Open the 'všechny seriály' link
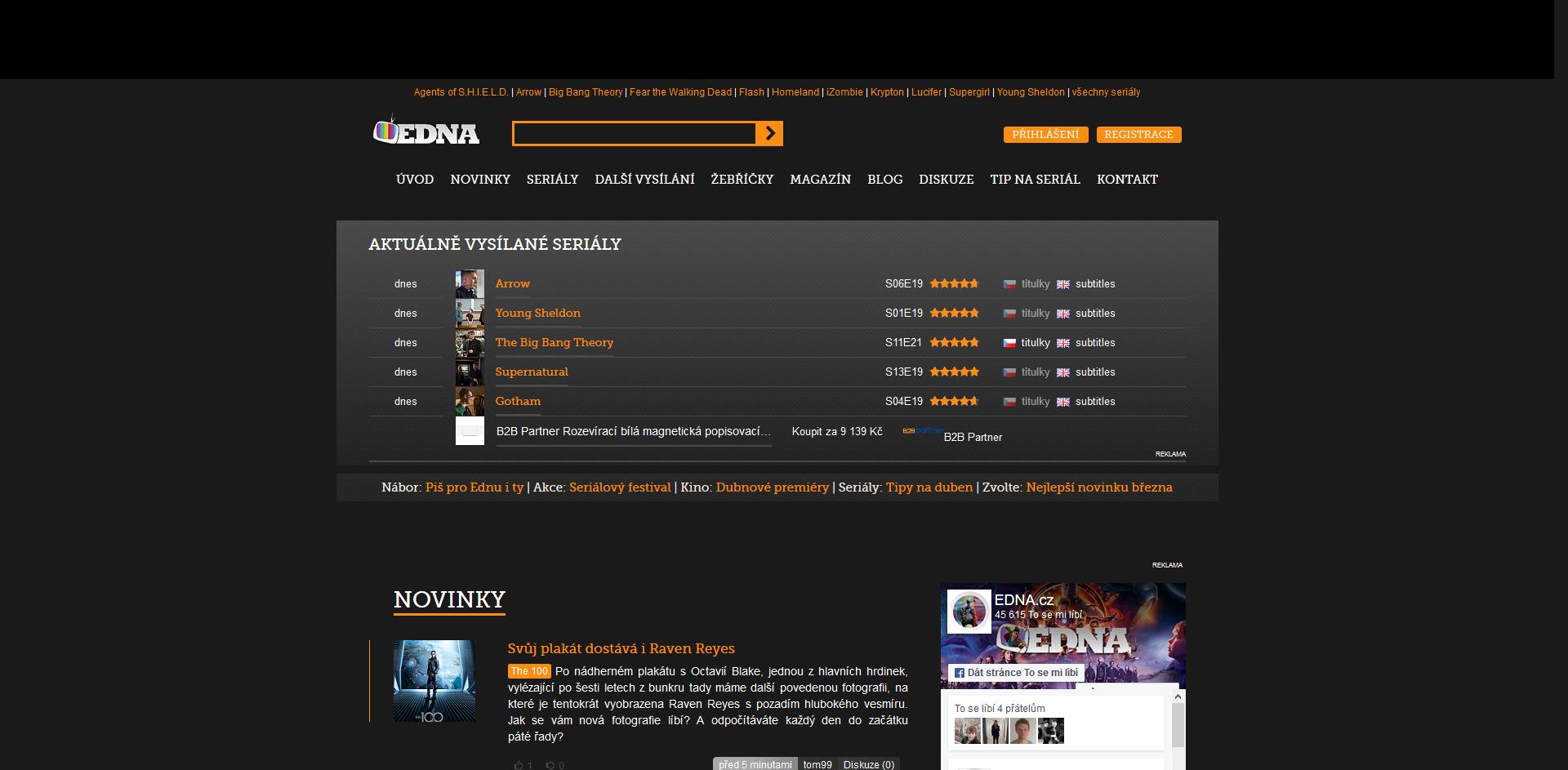The image size is (1568, 770). [x=1106, y=92]
